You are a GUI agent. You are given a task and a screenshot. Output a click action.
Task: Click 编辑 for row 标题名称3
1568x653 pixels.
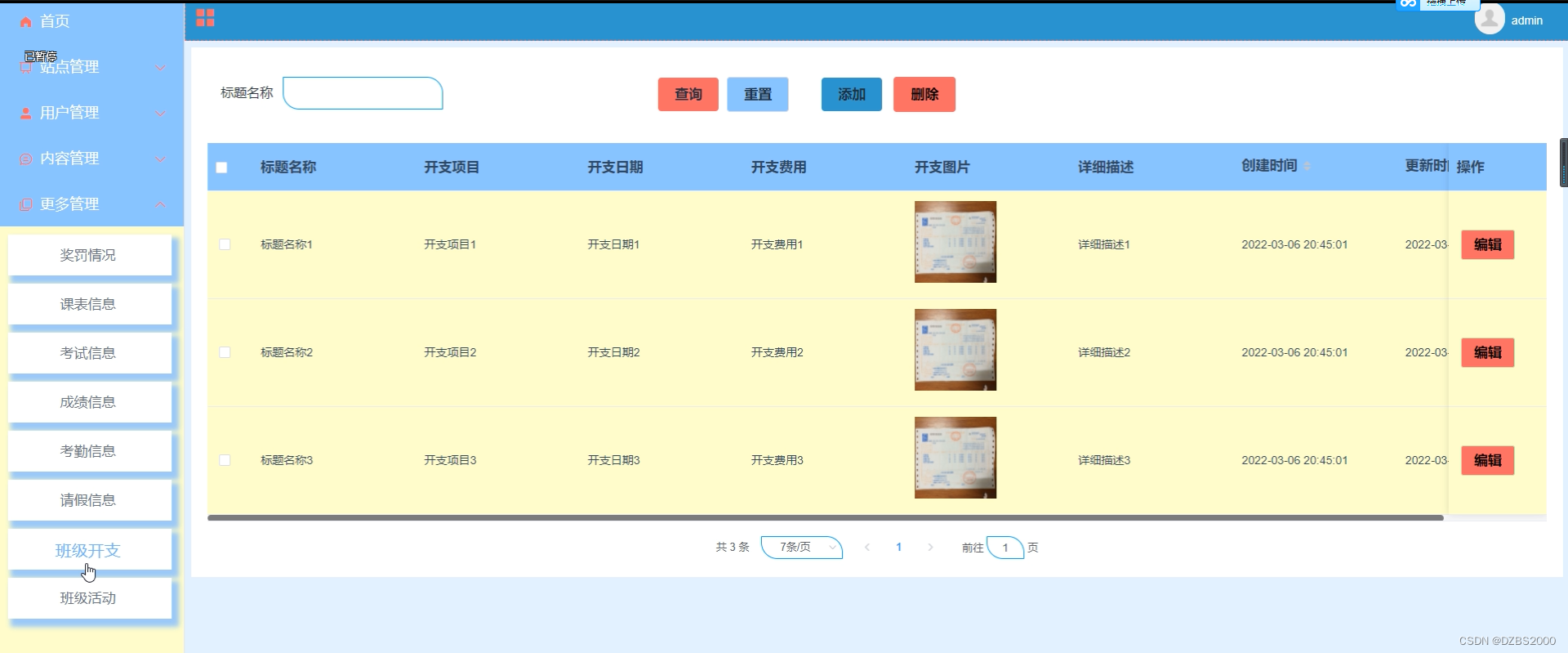tap(1488, 460)
